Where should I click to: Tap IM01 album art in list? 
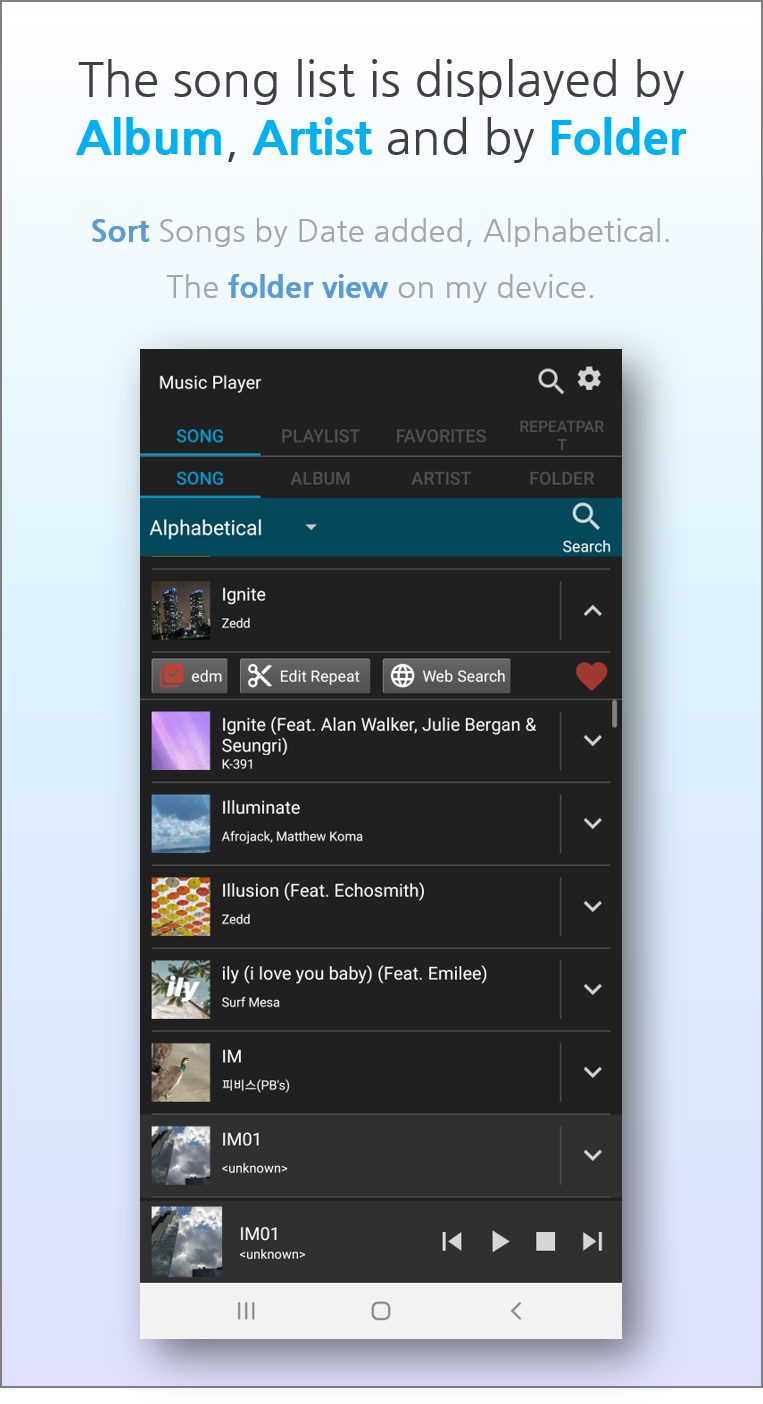tap(181, 1155)
